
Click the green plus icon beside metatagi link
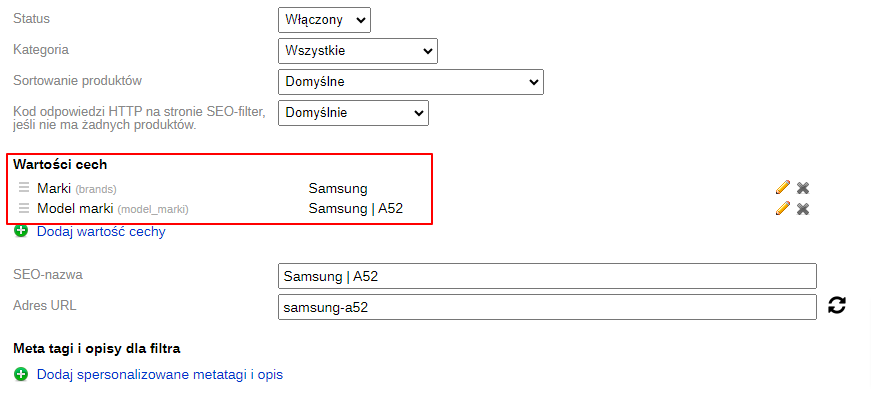[21, 375]
